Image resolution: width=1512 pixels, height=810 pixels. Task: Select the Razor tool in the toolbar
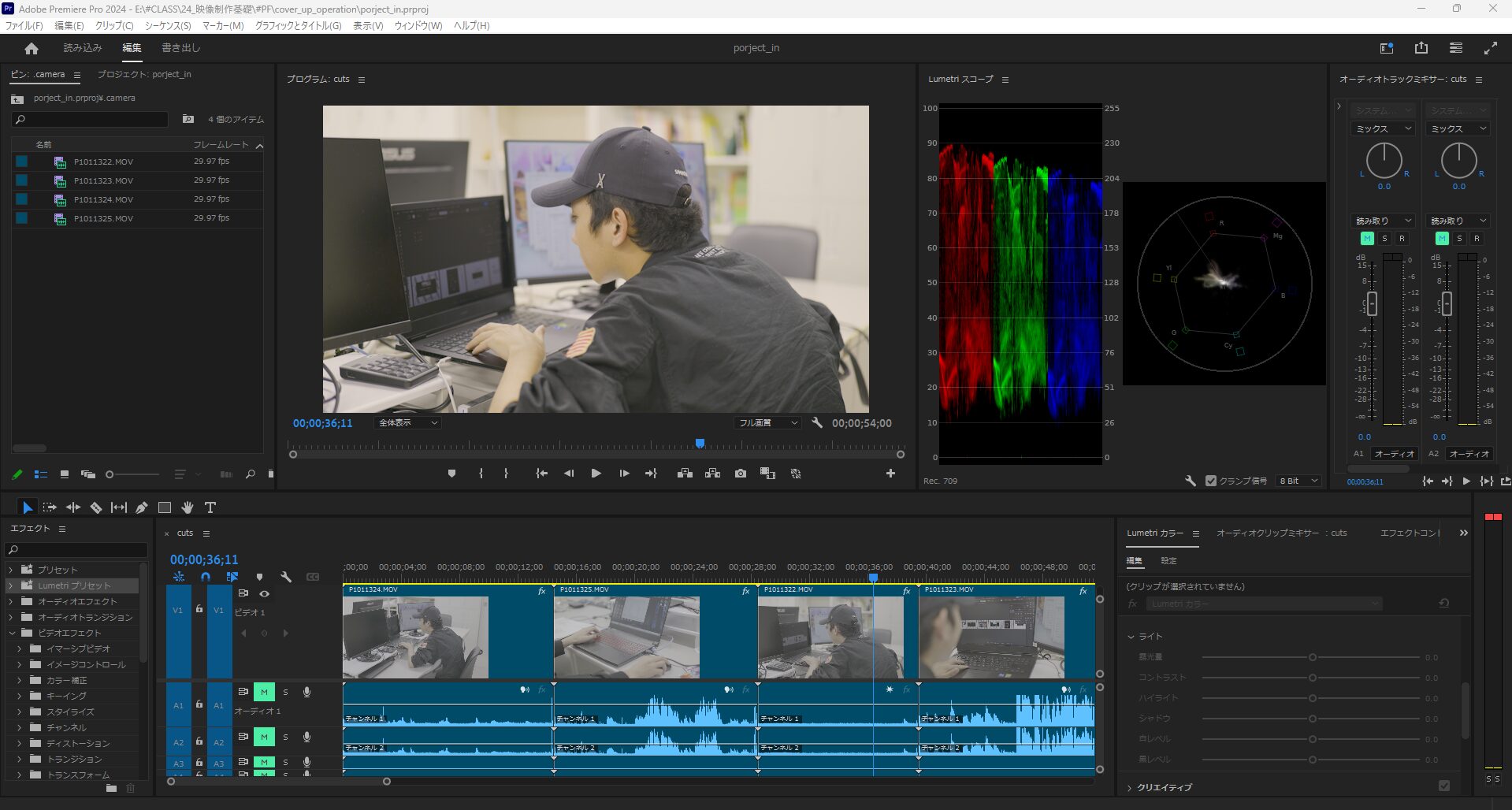(96, 507)
